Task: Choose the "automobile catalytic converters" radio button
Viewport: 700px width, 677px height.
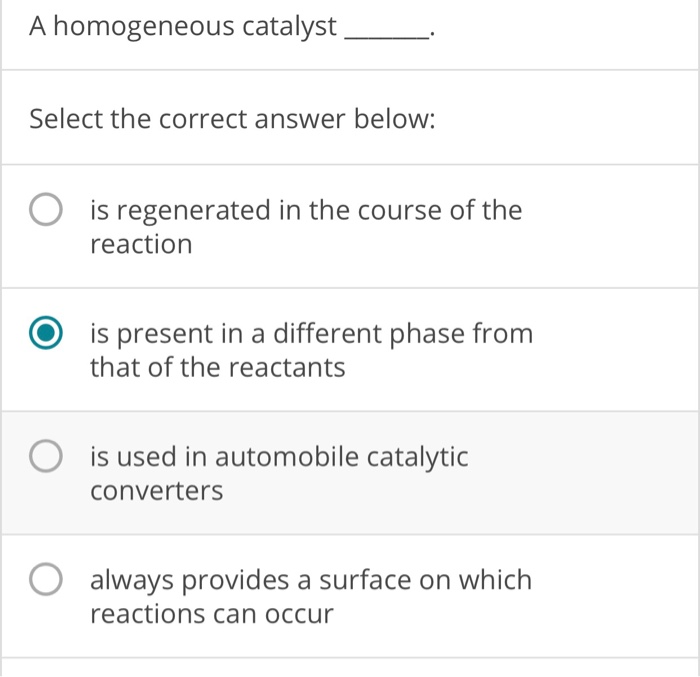Action: click(x=45, y=459)
